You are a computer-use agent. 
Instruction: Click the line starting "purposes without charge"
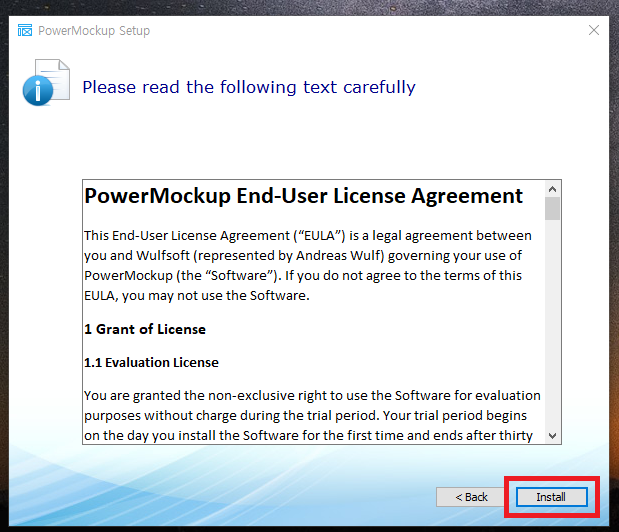coord(306,416)
